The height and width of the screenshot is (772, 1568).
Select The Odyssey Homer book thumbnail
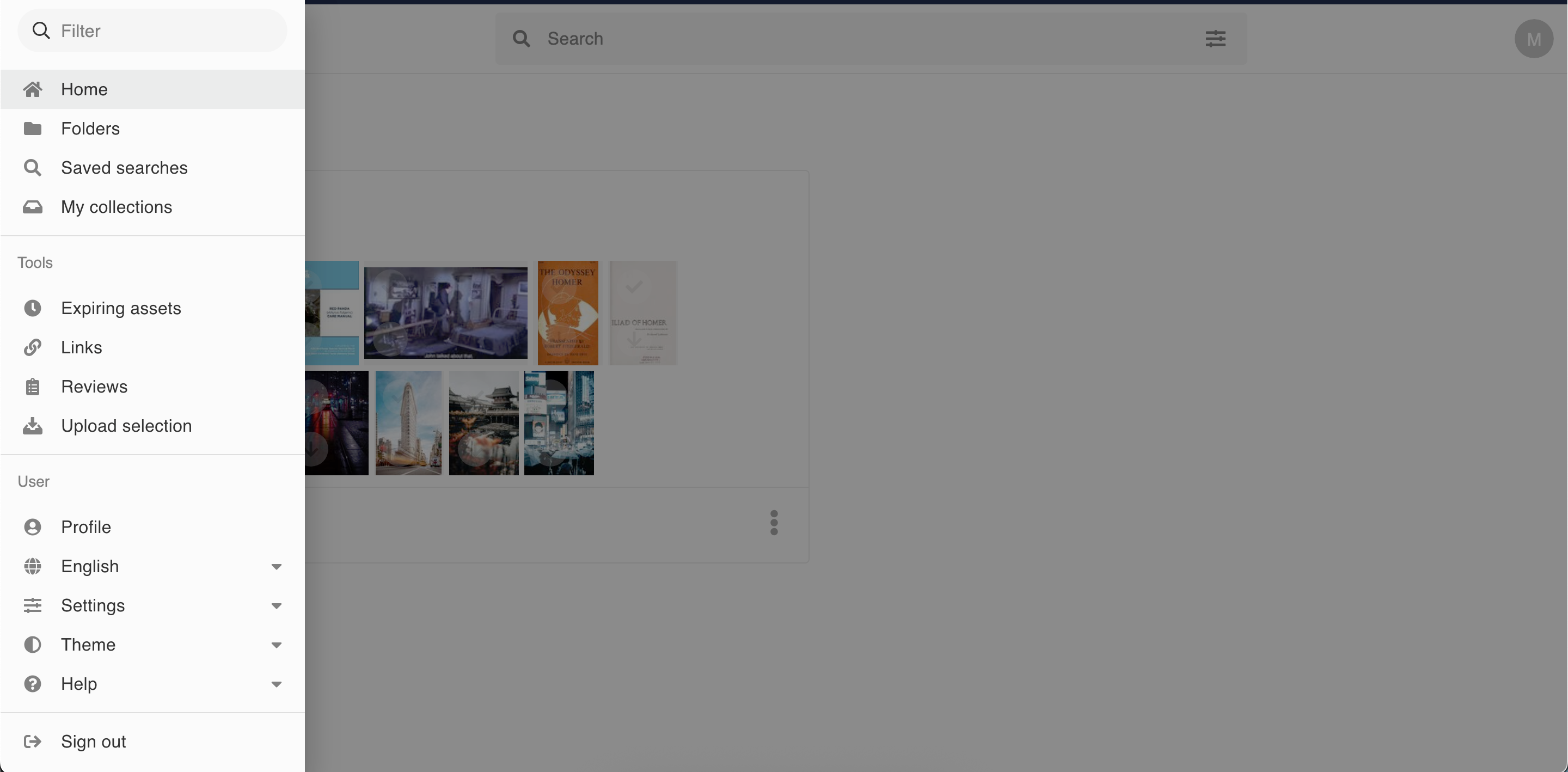(567, 313)
